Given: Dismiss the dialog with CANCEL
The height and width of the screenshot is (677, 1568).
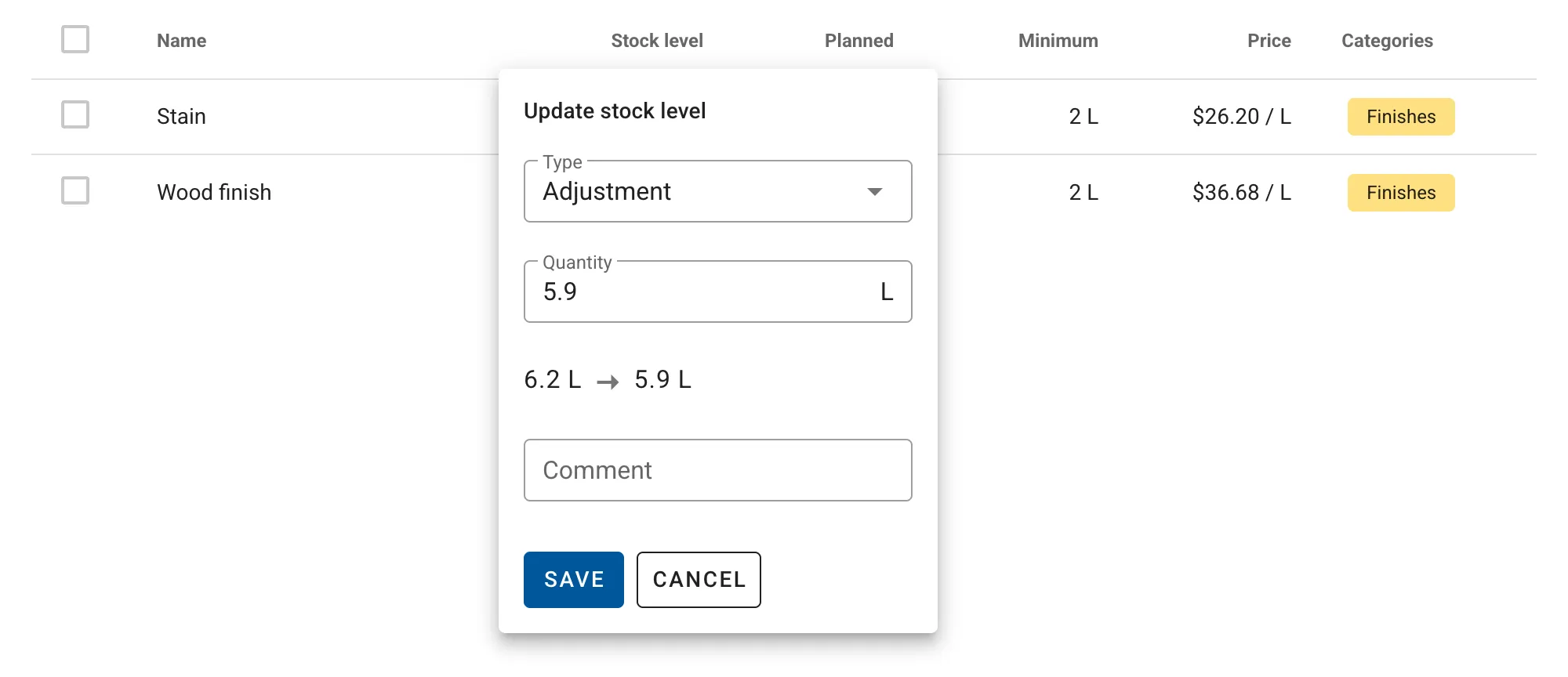Looking at the screenshot, I should [698, 580].
